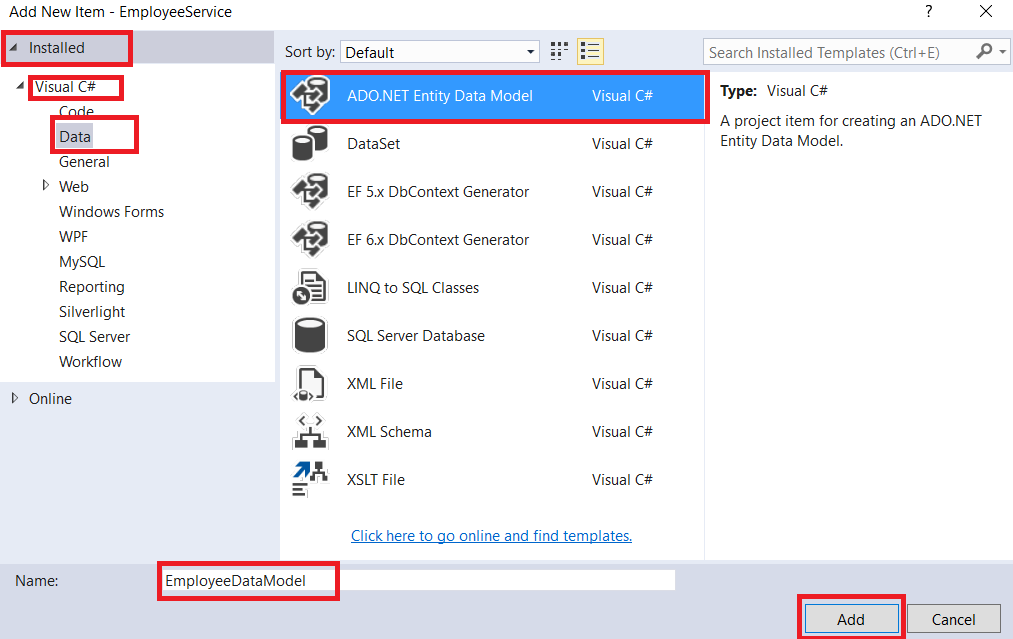Select the DataSet template name
Screen dimensions: 1013x639
(373, 143)
